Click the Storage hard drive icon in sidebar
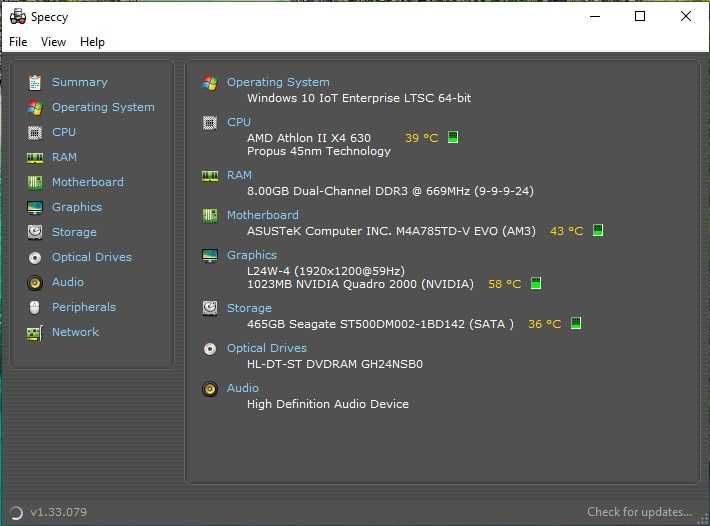710x526 pixels. 35,232
